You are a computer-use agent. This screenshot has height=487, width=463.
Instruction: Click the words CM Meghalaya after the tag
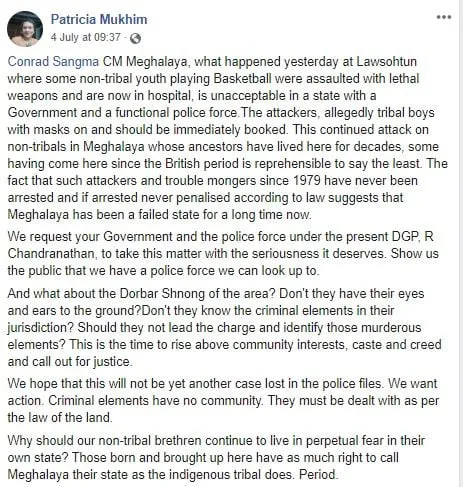coord(145,62)
